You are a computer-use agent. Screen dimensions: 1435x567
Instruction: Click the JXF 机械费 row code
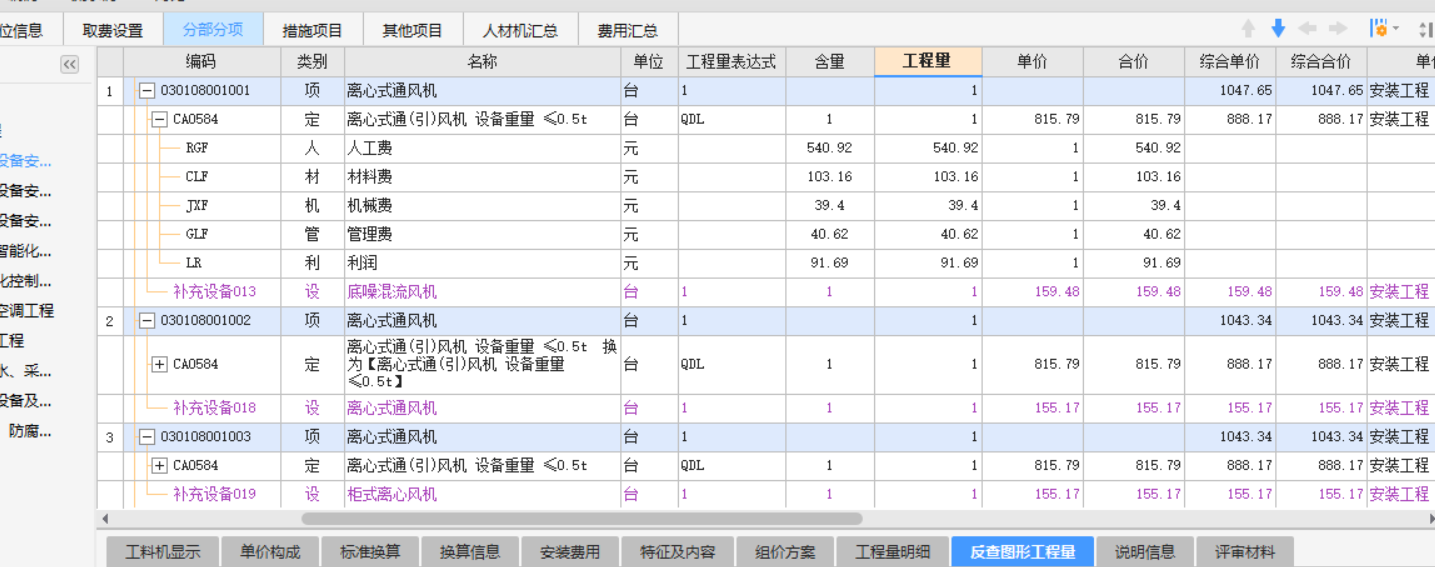197,206
